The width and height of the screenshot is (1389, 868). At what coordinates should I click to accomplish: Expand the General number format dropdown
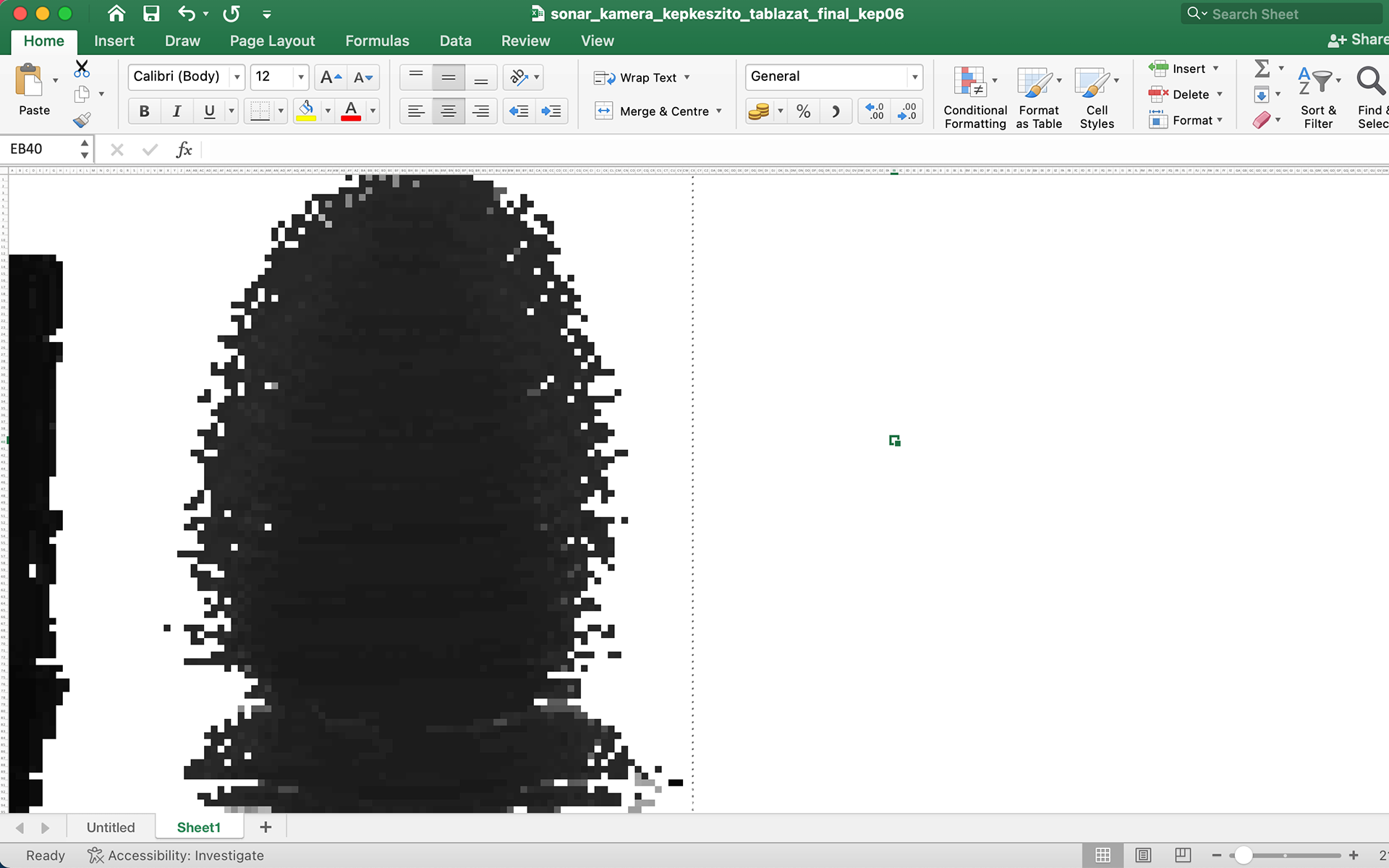click(914, 77)
